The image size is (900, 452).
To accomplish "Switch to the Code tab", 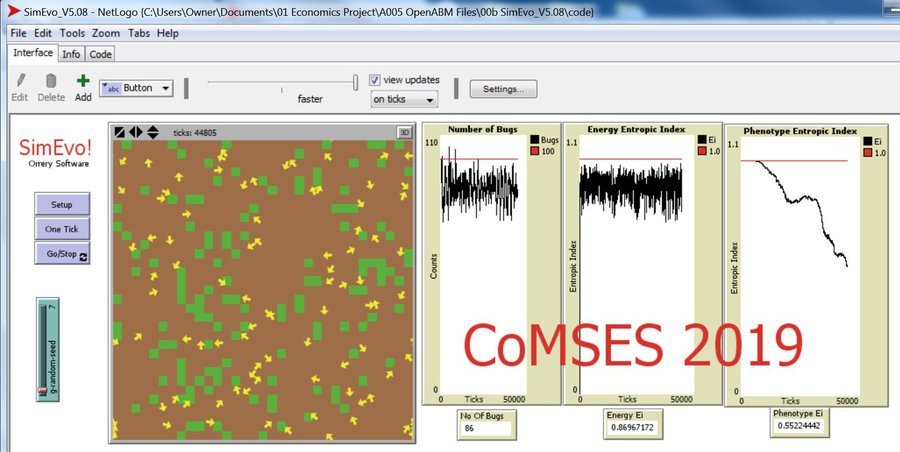I will click(x=100, y=54).
